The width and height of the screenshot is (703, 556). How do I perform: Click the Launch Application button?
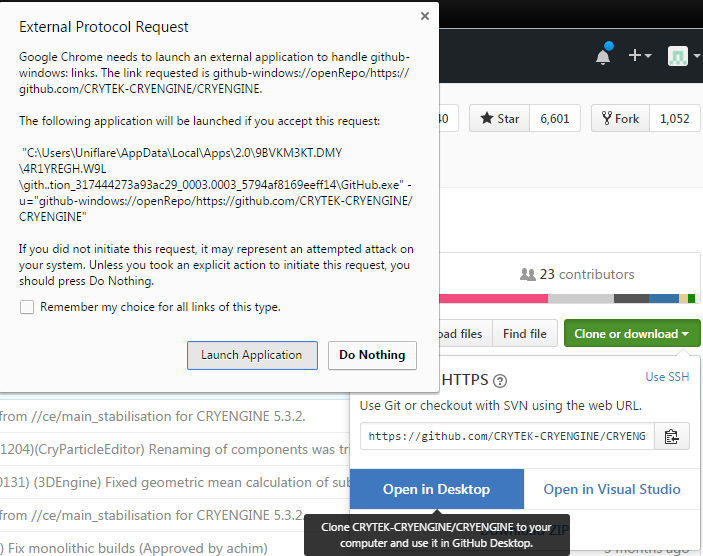[252, 355]
